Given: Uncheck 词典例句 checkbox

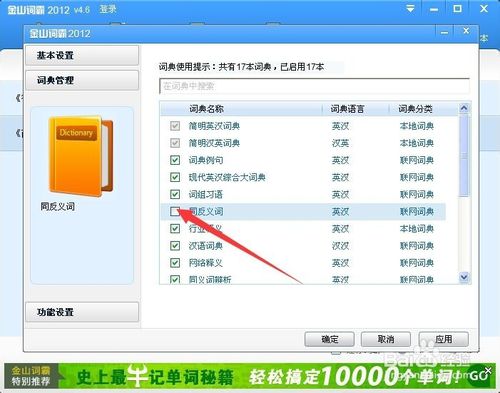Looking at the screenshot, I should (175, 160).
